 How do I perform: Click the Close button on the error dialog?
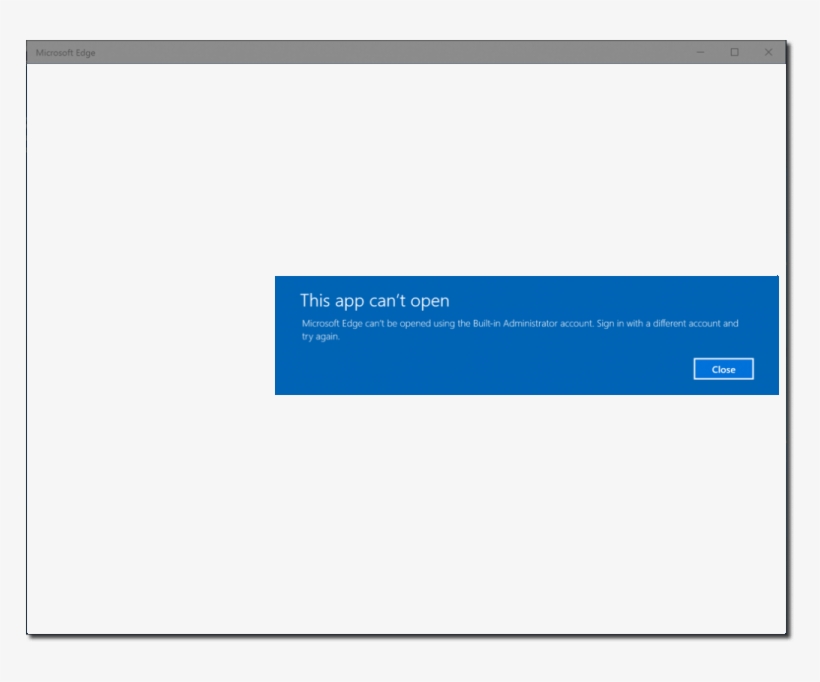[723, 369]
